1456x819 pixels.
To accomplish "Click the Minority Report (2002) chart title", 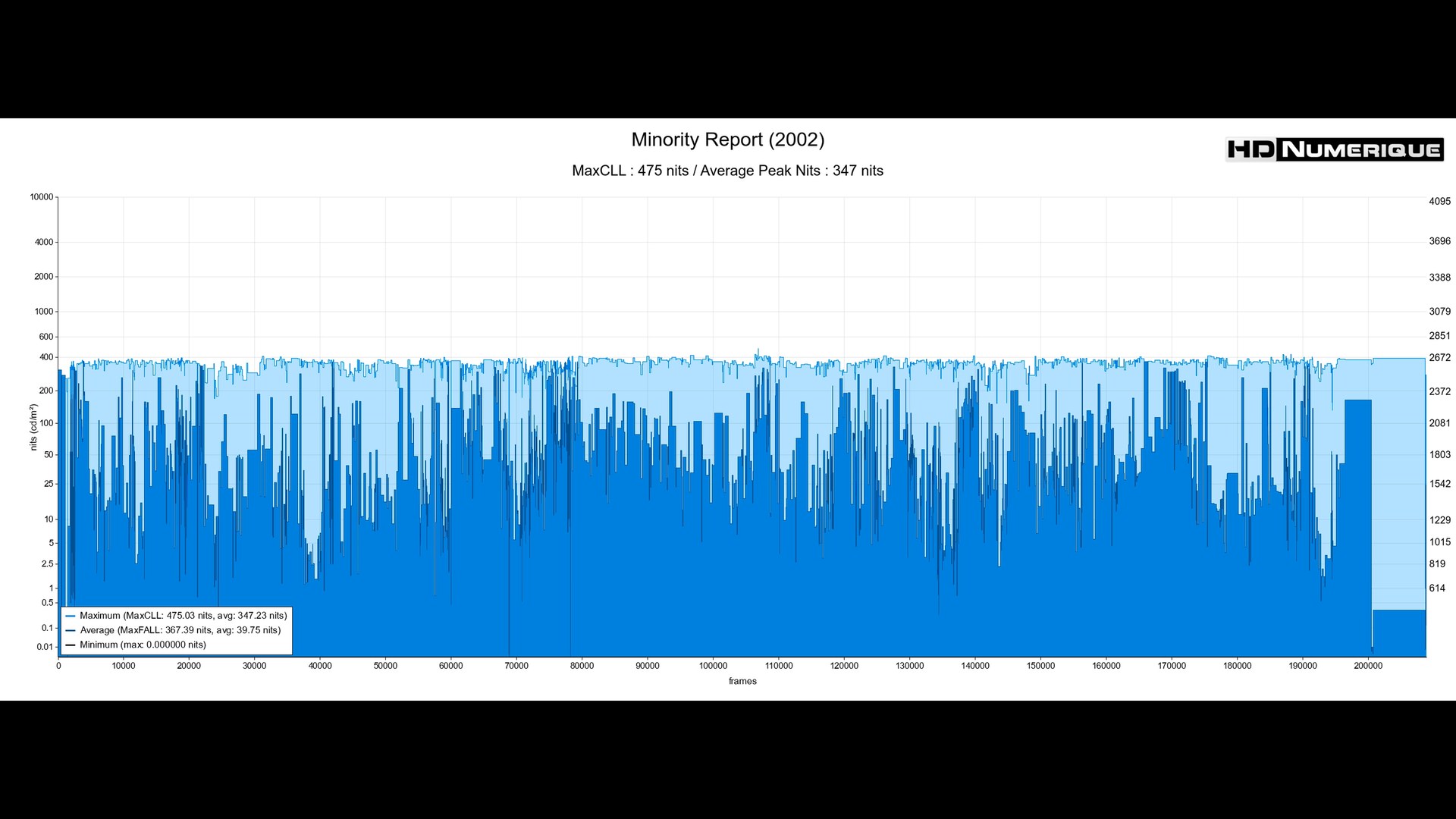I will pos(727,140).
